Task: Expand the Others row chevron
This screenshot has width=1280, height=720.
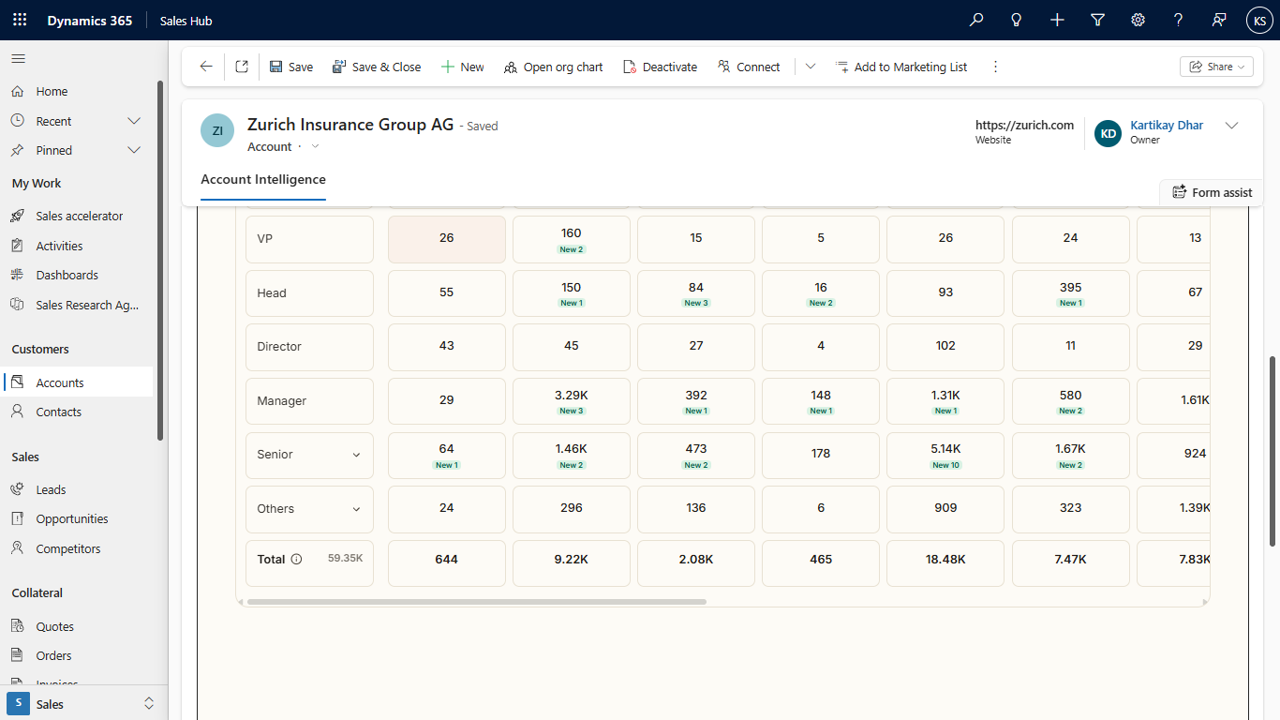Action: 356,509
